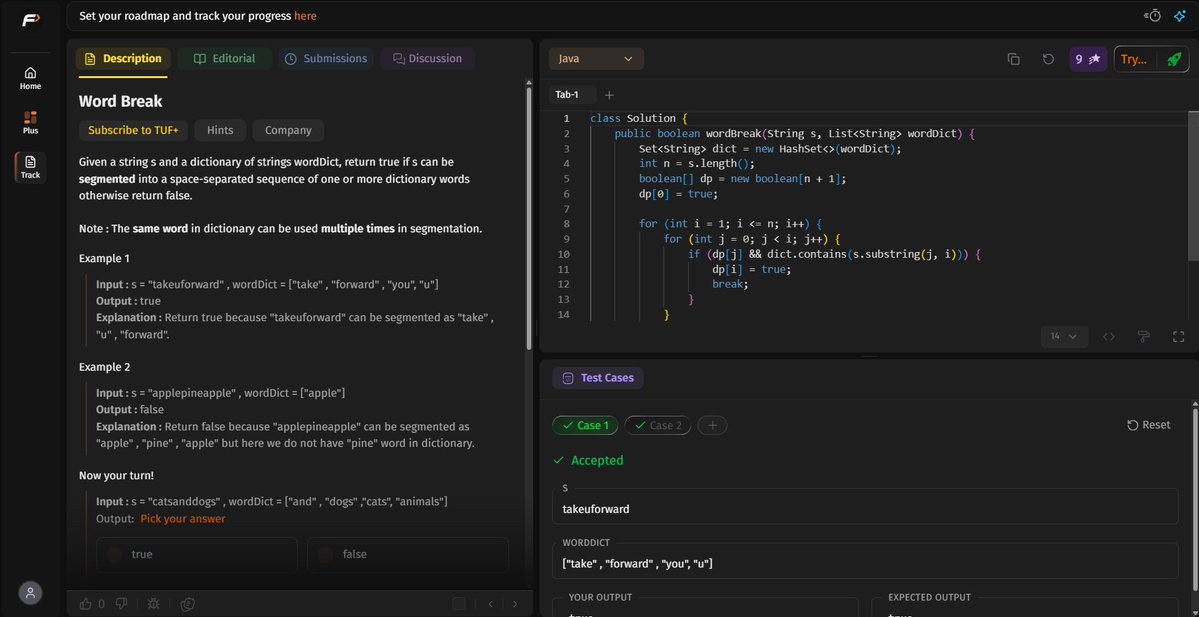Click the Subscribe to TUF+ button
The height and width of the screenshot is (617, 1199).
point(133,130)
